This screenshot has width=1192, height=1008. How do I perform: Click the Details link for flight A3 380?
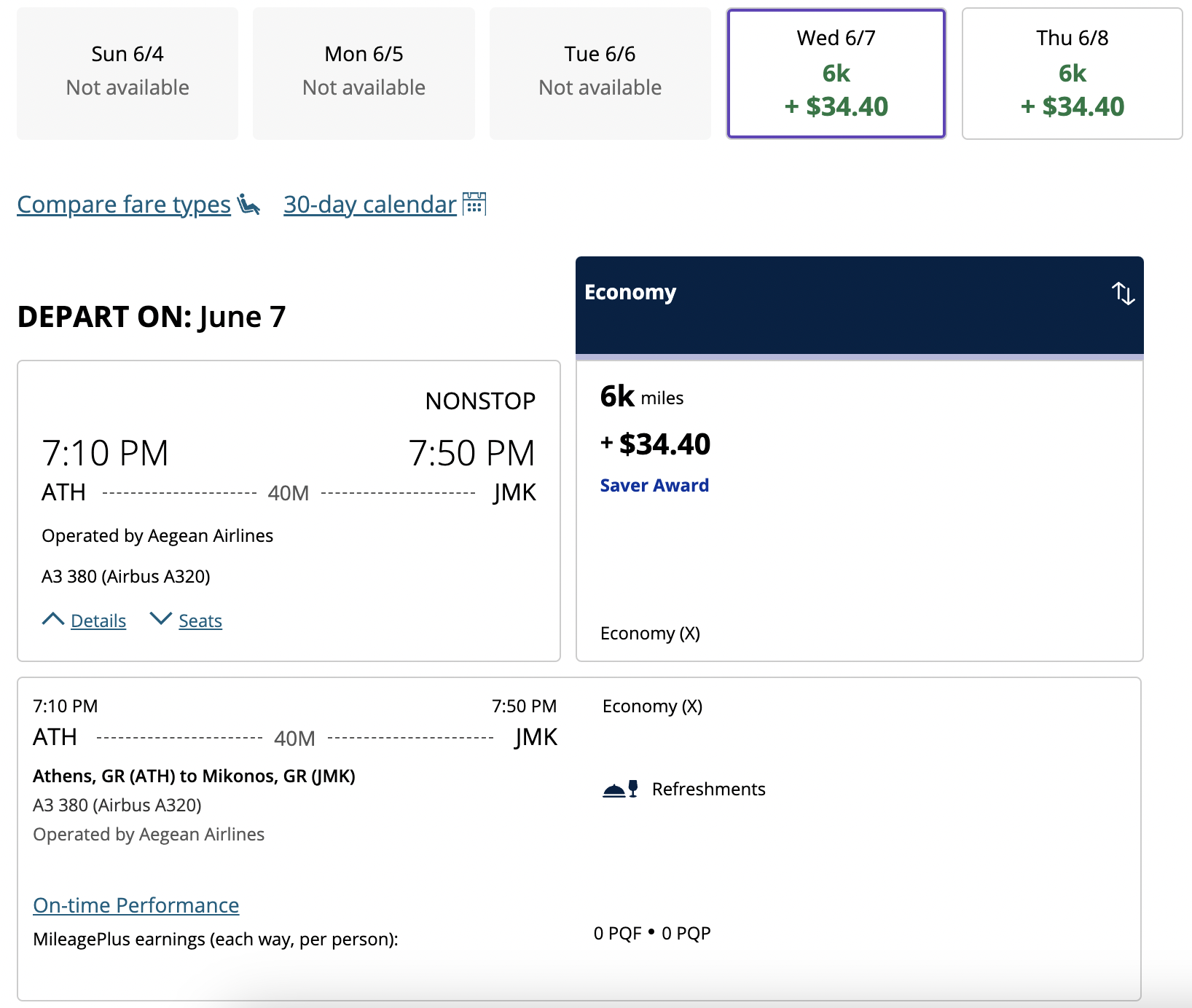(98, 621)
